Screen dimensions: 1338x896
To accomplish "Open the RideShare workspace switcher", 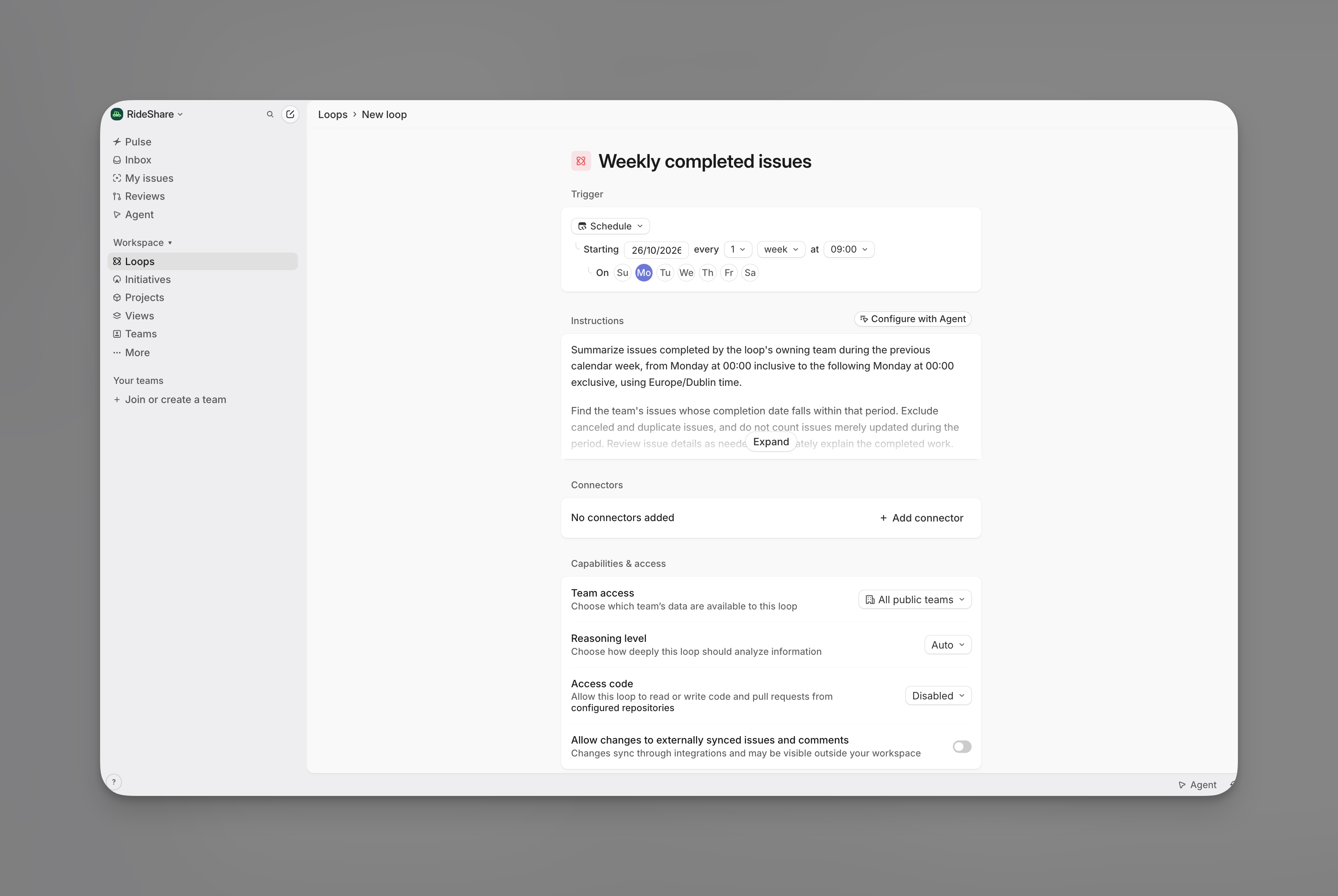I will click(x=147, y=114).
